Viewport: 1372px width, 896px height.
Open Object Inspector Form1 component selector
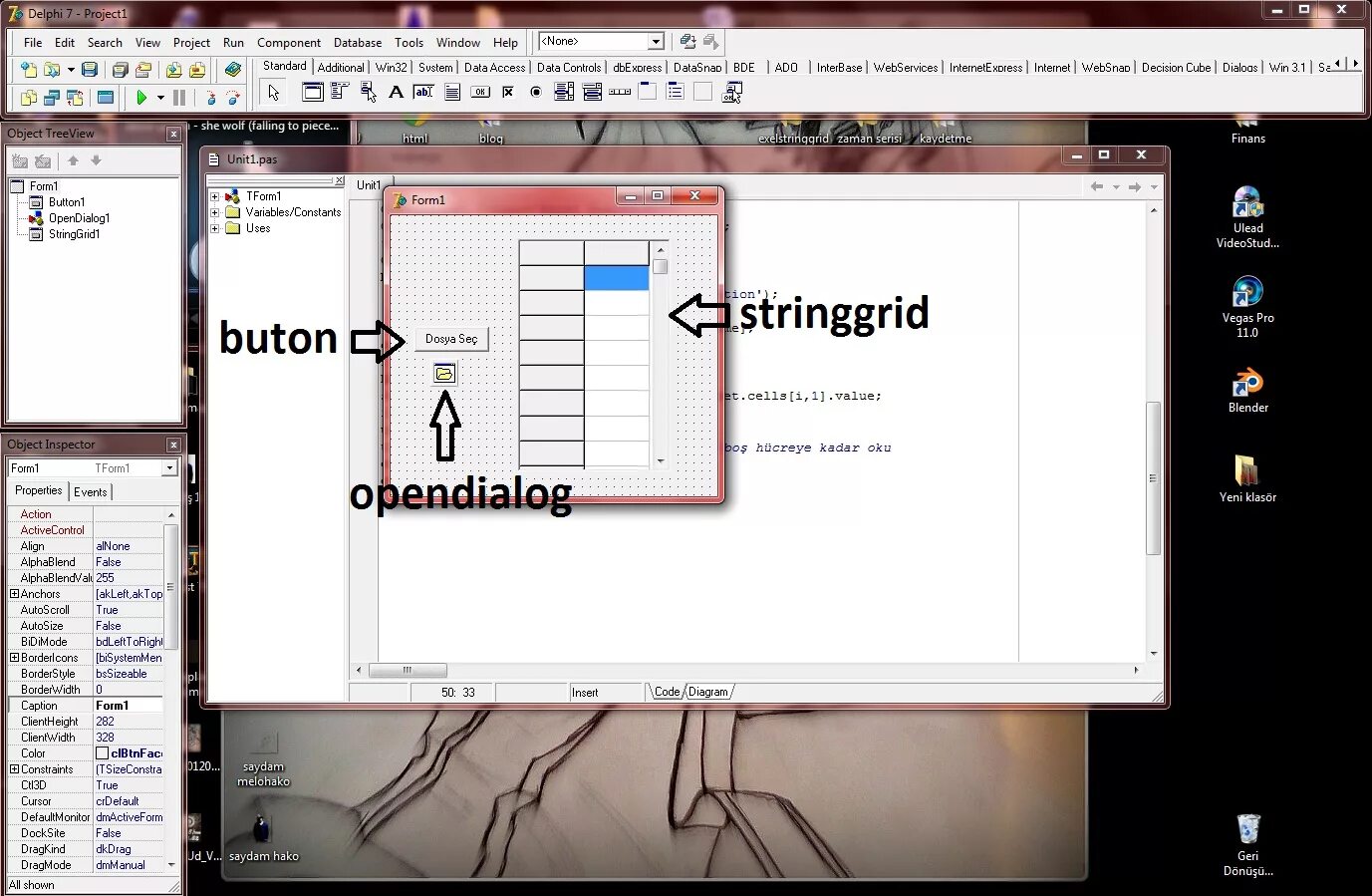169,468
